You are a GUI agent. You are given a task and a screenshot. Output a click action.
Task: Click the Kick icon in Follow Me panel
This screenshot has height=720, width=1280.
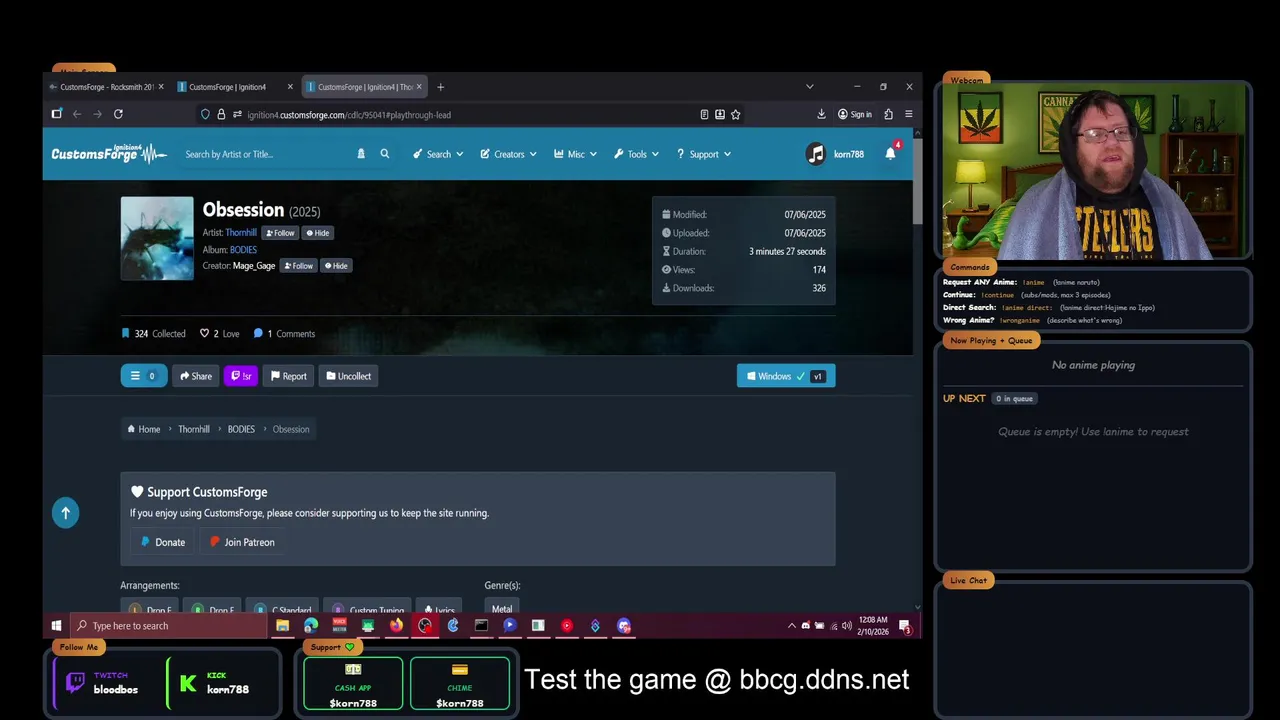[x=188, y=684]
